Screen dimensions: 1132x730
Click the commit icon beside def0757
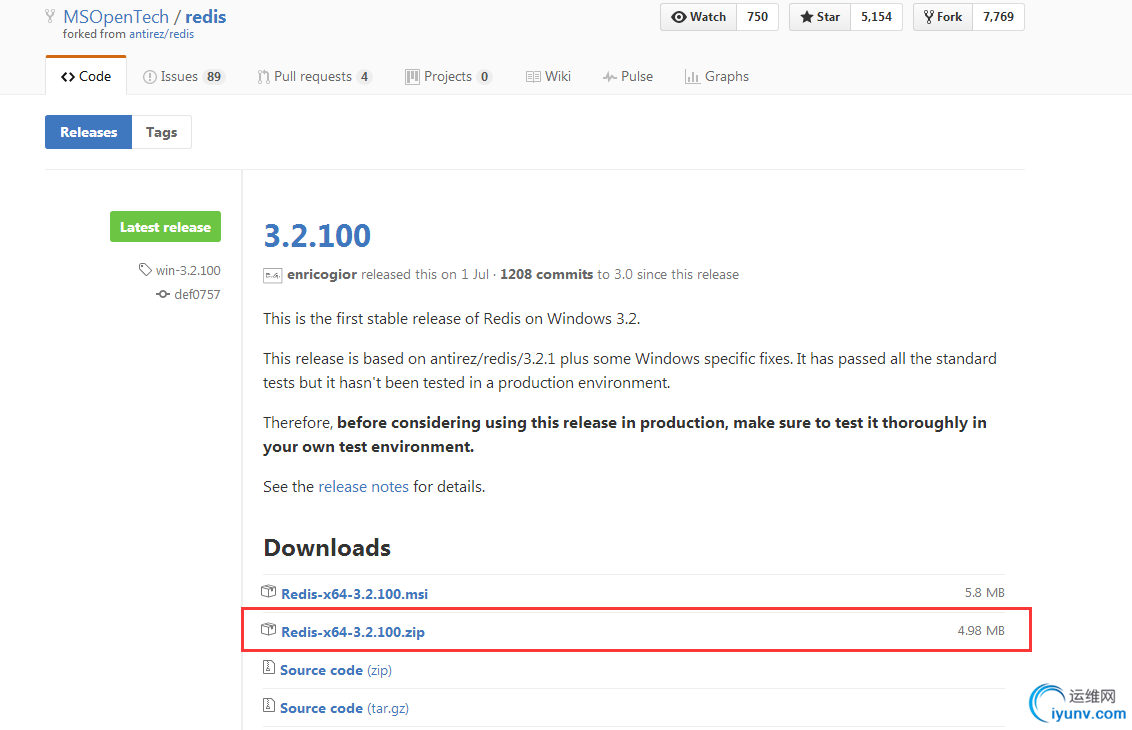click(163, 294)
